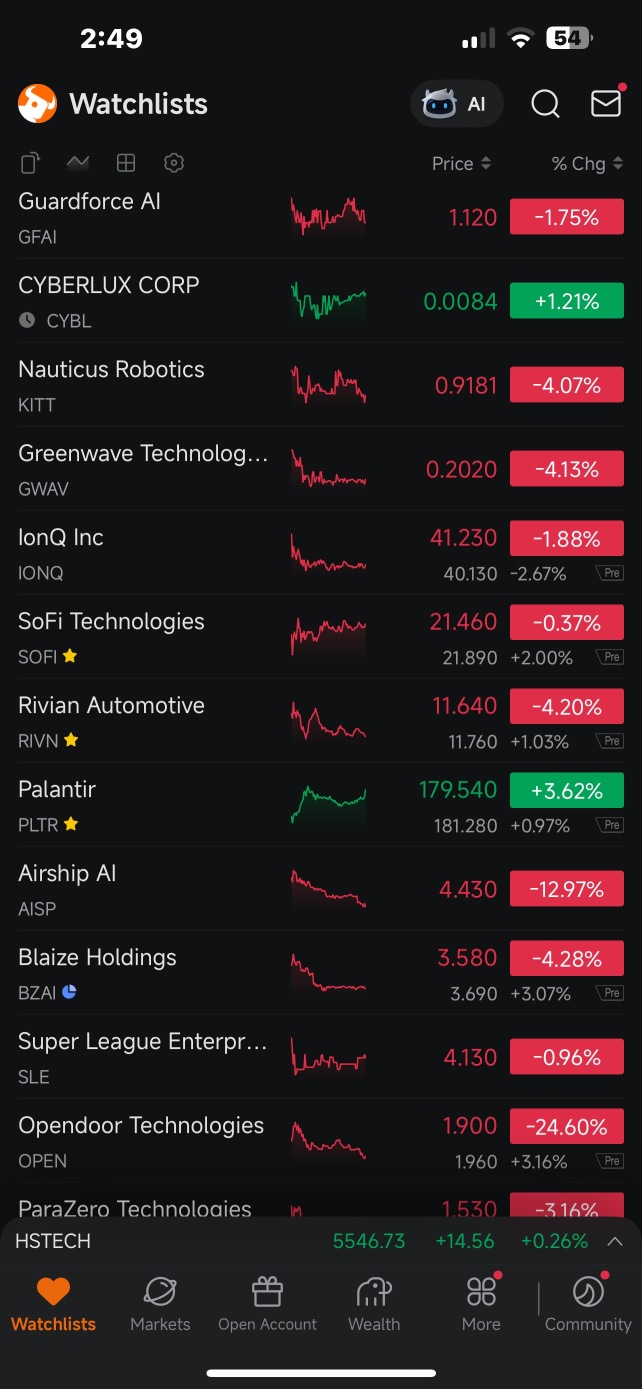
Task: Tap Open Account in bottom bar
Action: [x=267, y=1304]
